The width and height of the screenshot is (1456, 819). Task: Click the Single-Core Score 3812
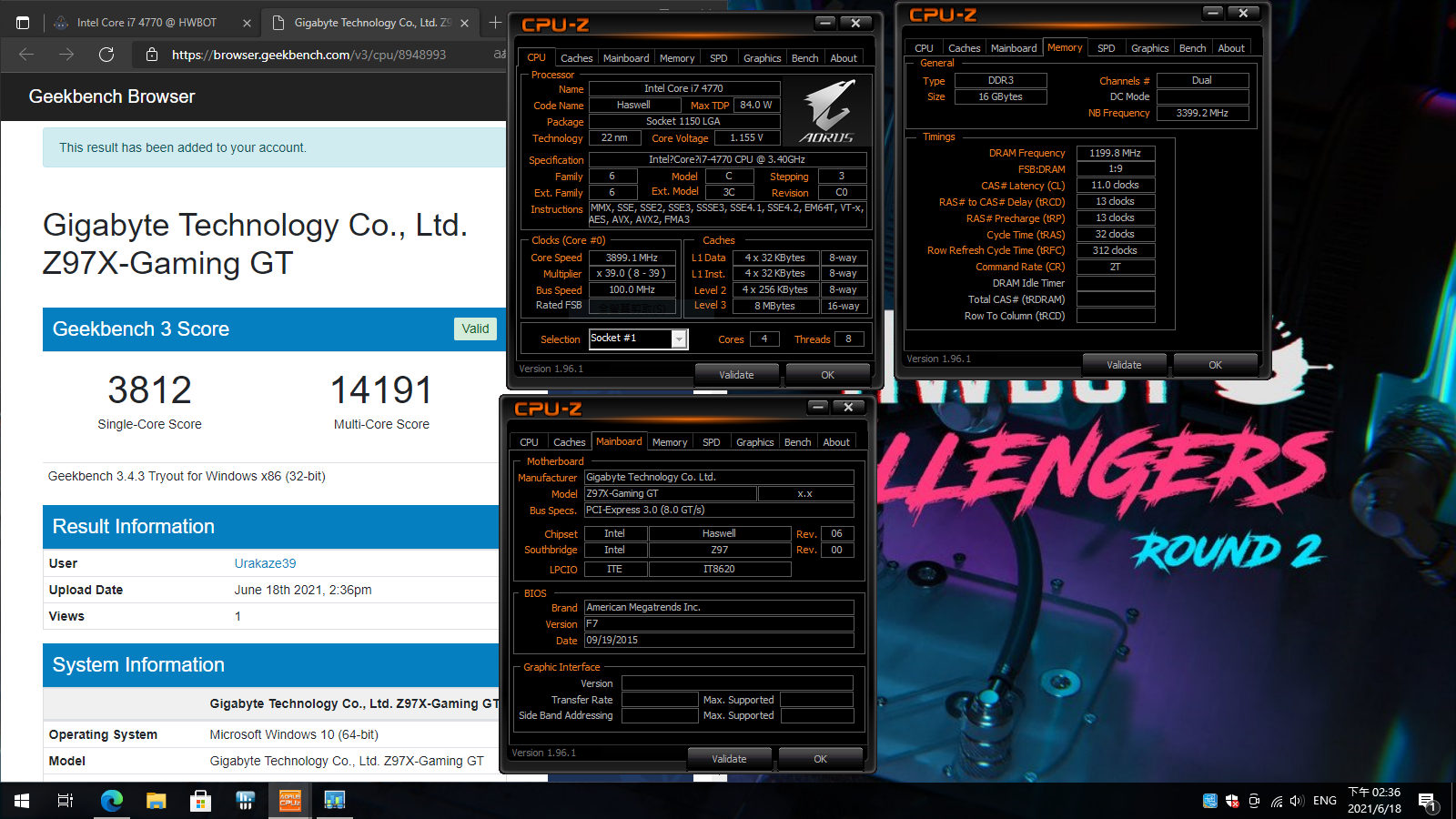click(150, 390)
